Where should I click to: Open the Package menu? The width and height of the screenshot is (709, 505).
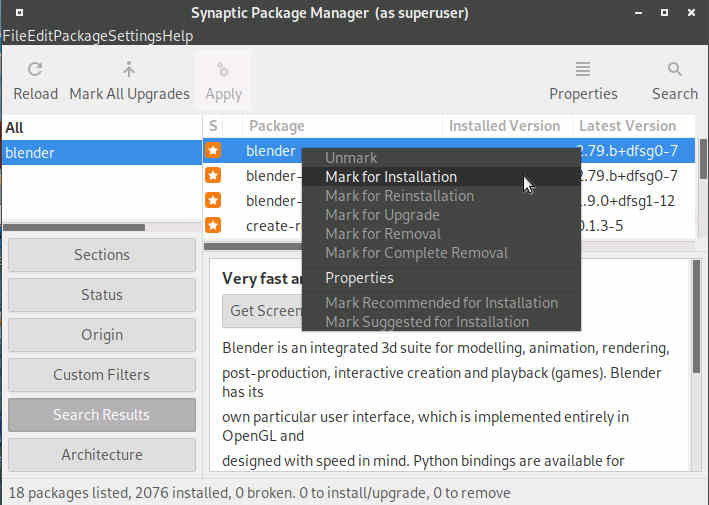[80, 36]
